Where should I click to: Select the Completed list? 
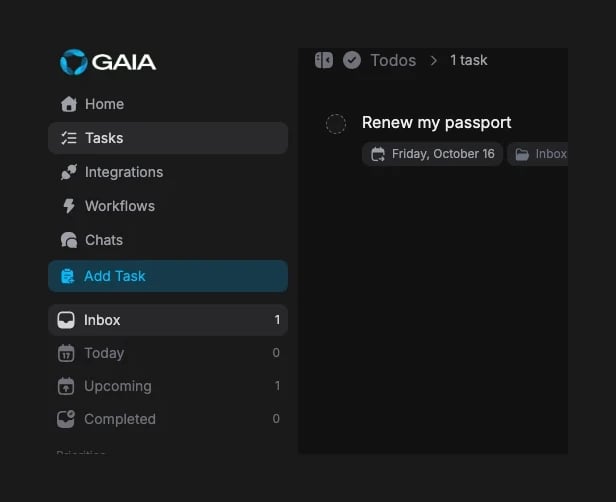pos(168,419)
